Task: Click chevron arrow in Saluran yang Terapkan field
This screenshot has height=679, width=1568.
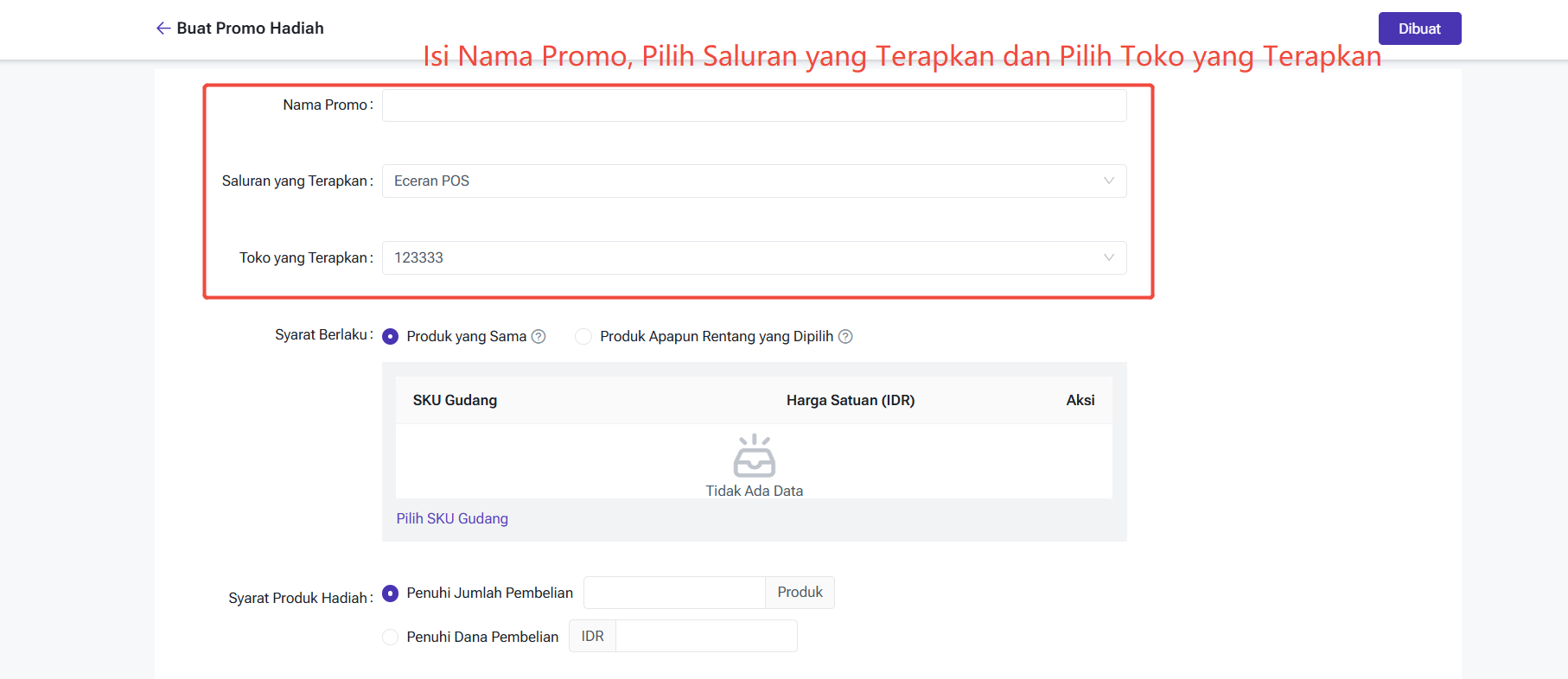Action: (1108, 181)
